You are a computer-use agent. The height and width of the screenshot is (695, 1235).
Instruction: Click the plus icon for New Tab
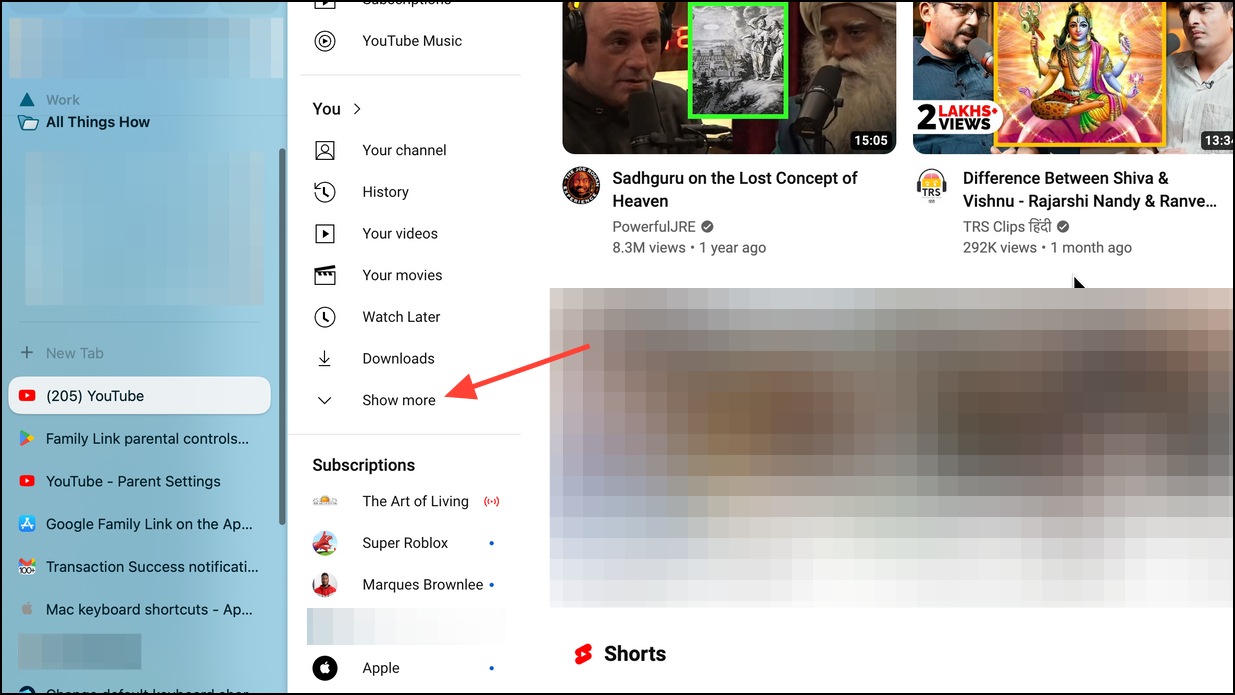pos(27,353)
